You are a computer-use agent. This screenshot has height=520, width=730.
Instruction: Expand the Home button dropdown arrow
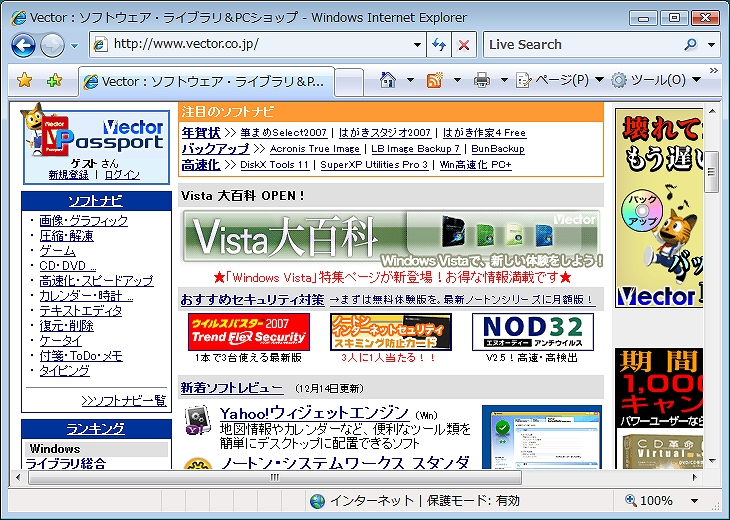click(410, 80)
